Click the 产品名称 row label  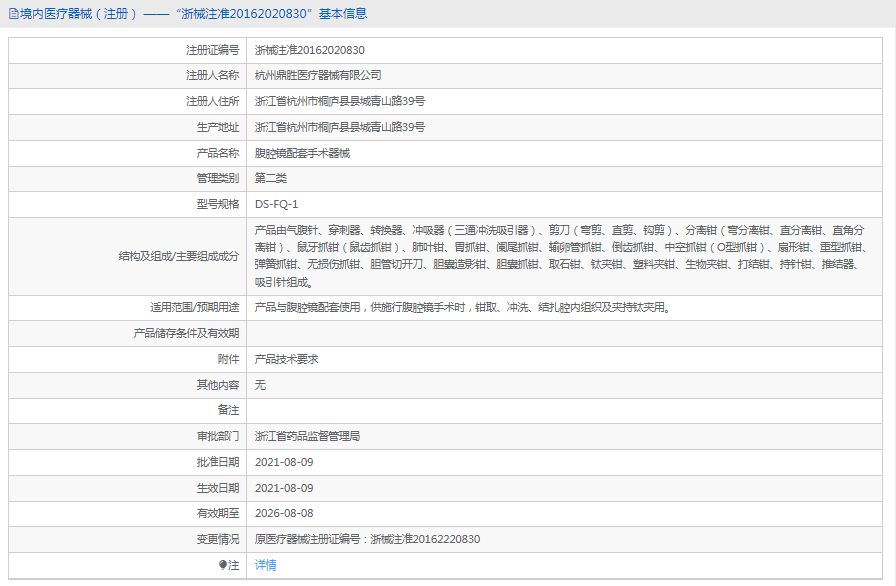[x=218, y=153]
